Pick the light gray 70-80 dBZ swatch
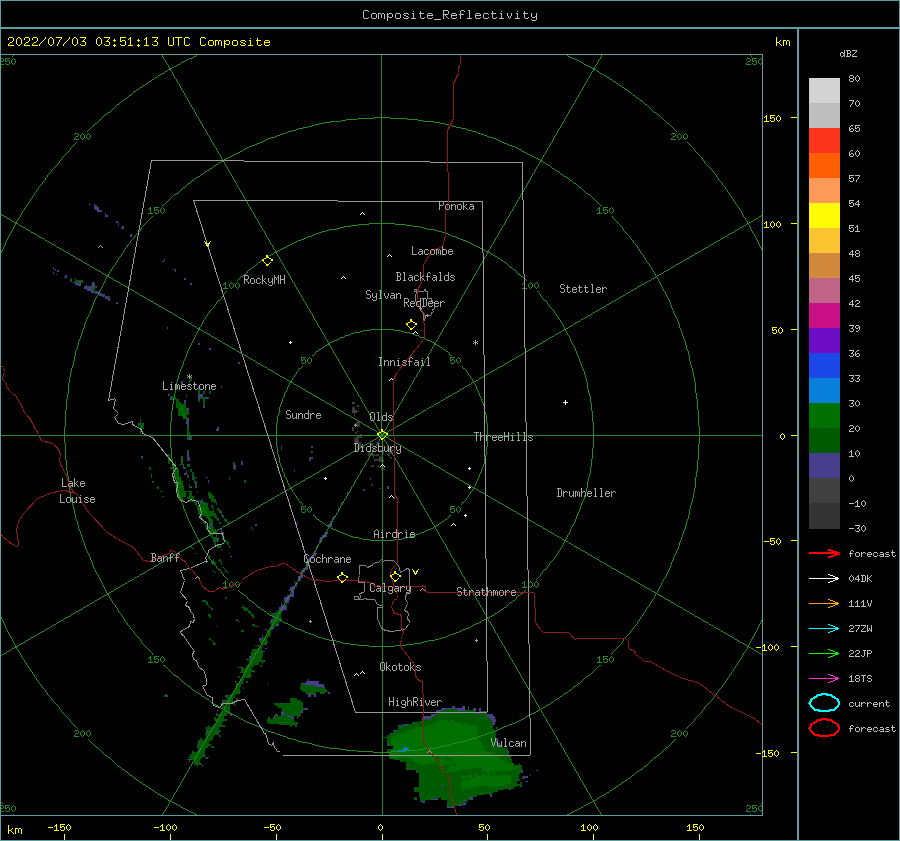This screenshot has width=900, height=841. pos(824,90)
